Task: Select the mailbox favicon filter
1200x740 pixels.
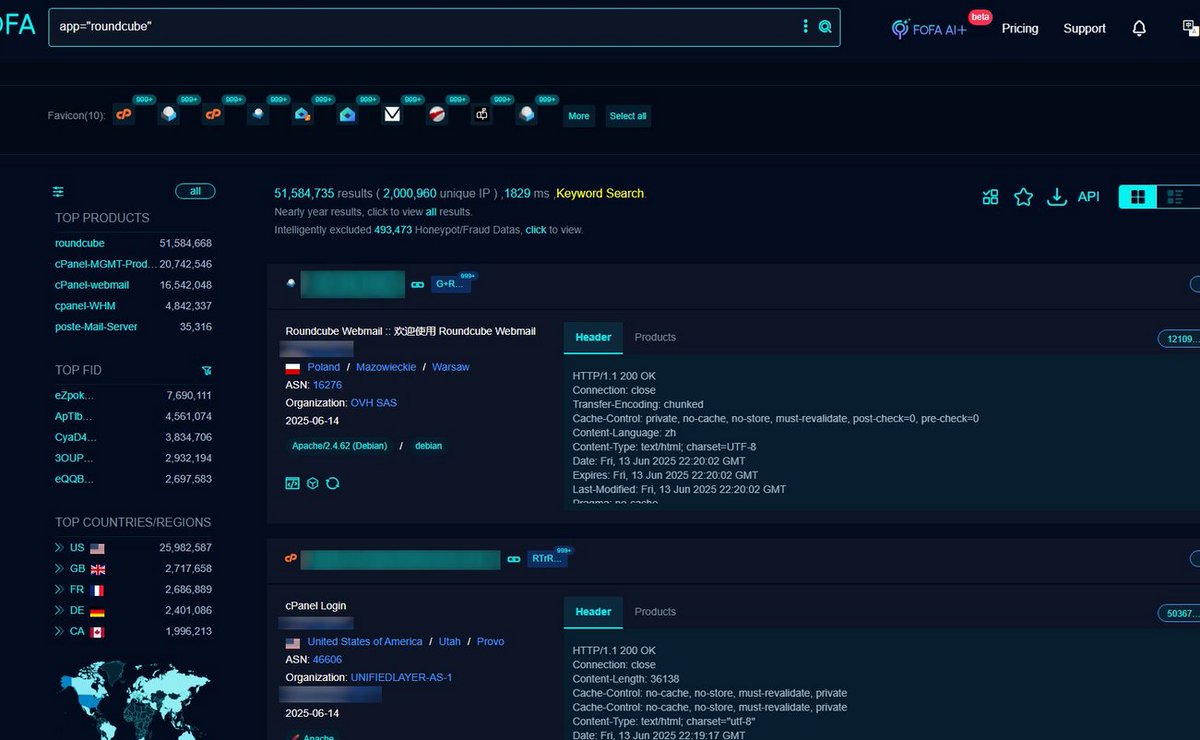Action: (481, 115)
